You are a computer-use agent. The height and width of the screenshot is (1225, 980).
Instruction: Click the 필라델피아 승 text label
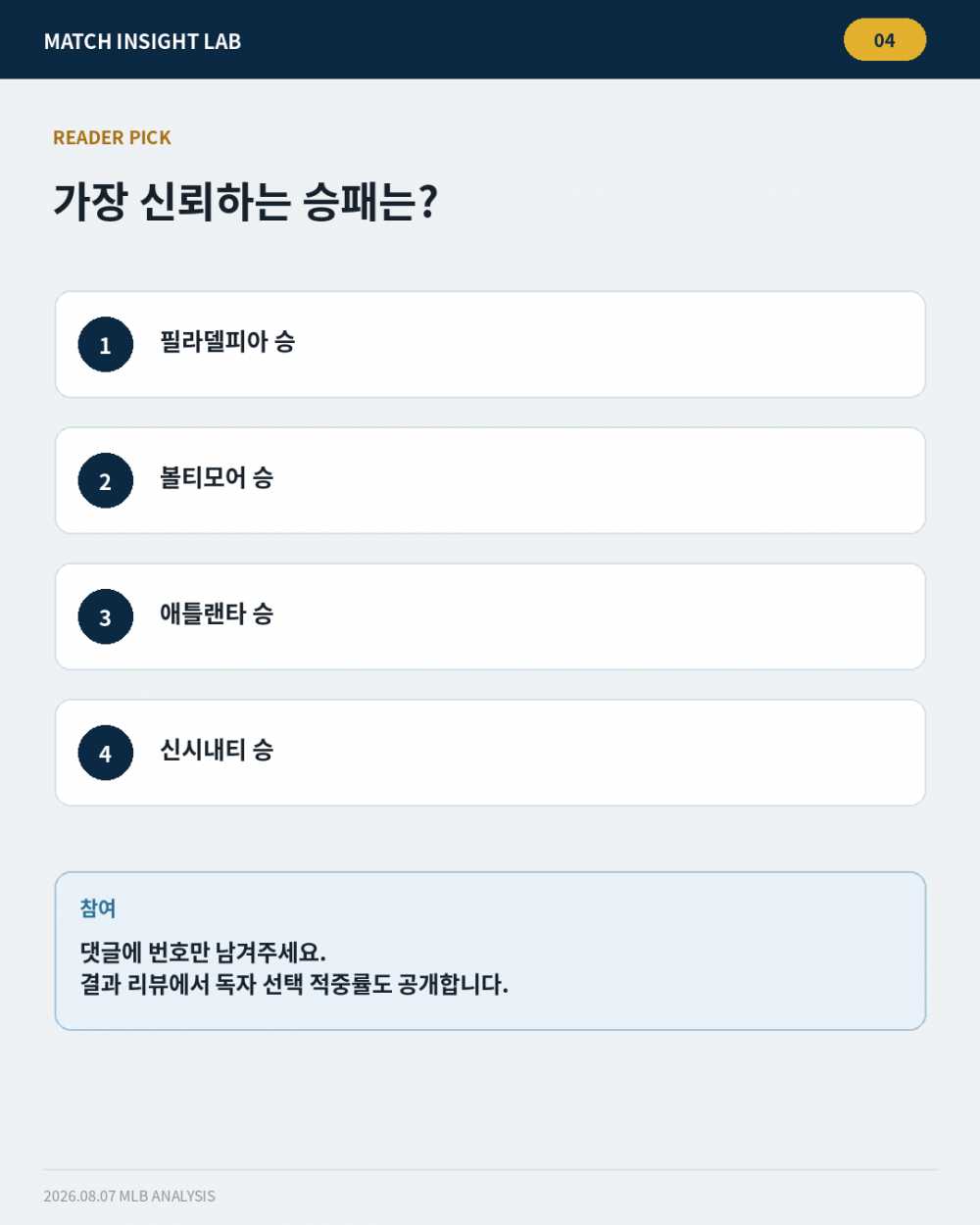pyautogui.click(x=227, y=342)
